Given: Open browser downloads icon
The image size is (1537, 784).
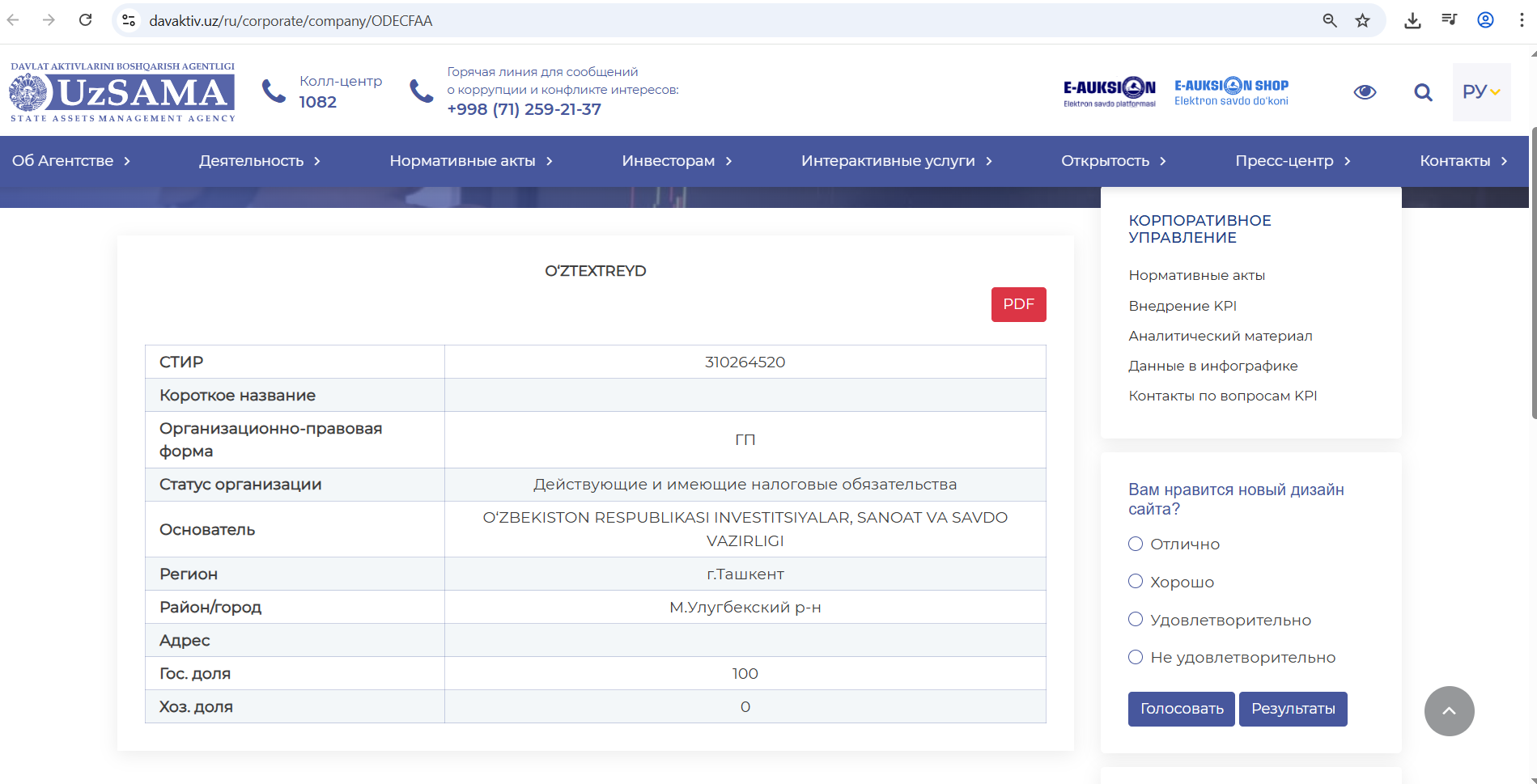Looking at the screenshot, I should (x=1412, y=21).
